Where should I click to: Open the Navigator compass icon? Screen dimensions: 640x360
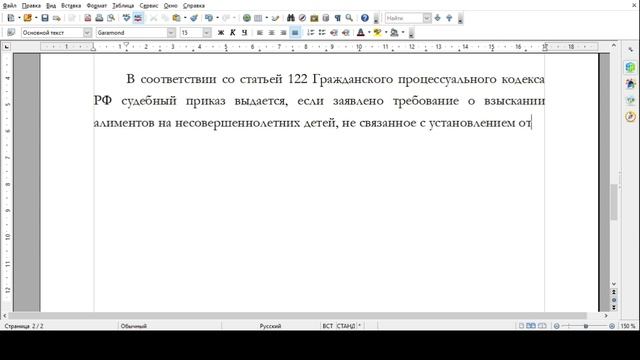click(302, 18)
